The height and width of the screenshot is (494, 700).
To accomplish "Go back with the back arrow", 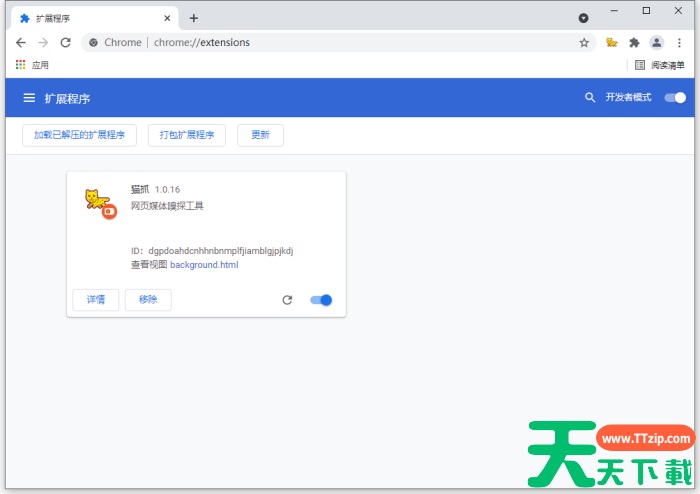I will [x=21, y=43].
